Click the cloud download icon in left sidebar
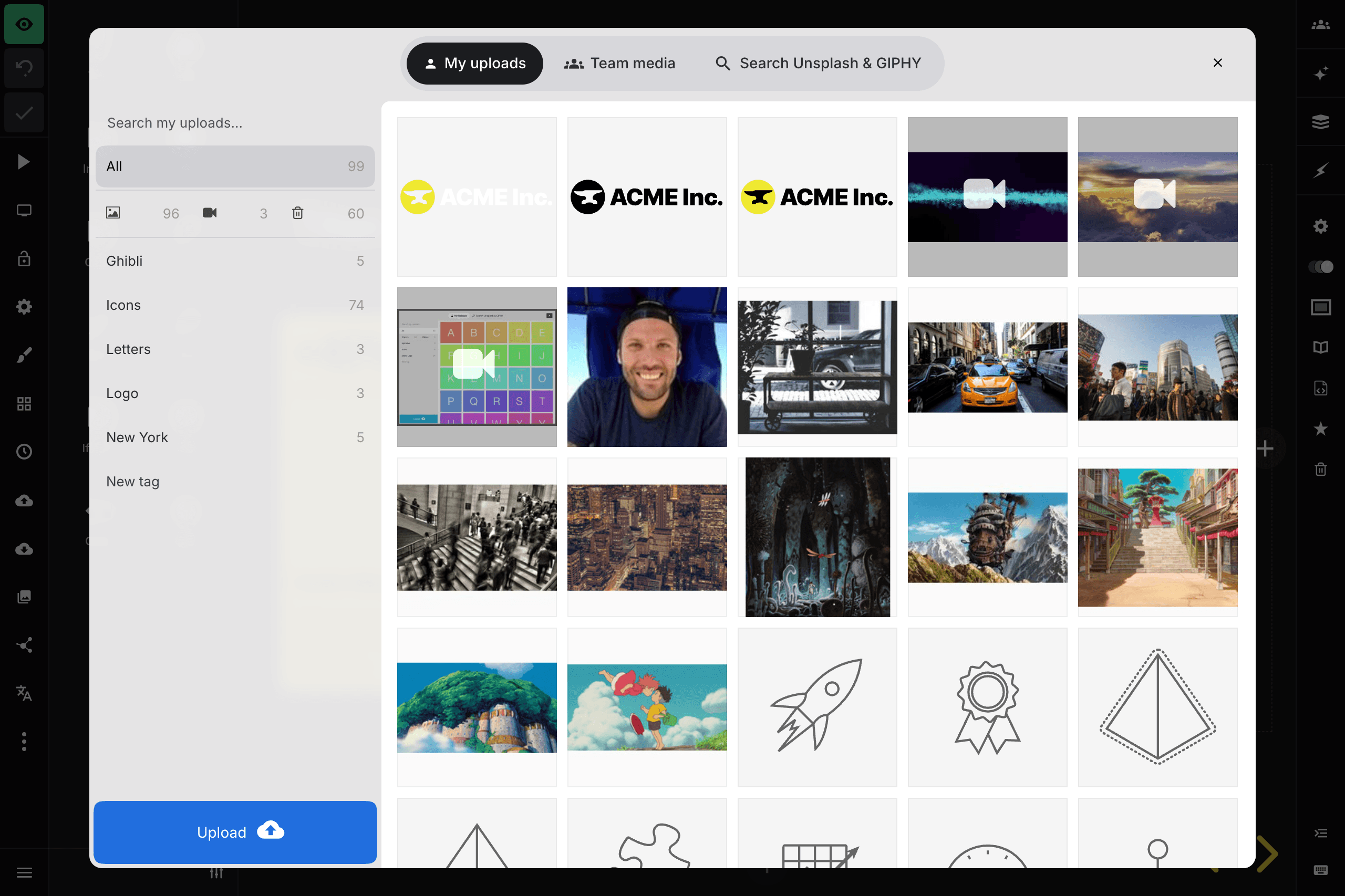 pos(24,549)
